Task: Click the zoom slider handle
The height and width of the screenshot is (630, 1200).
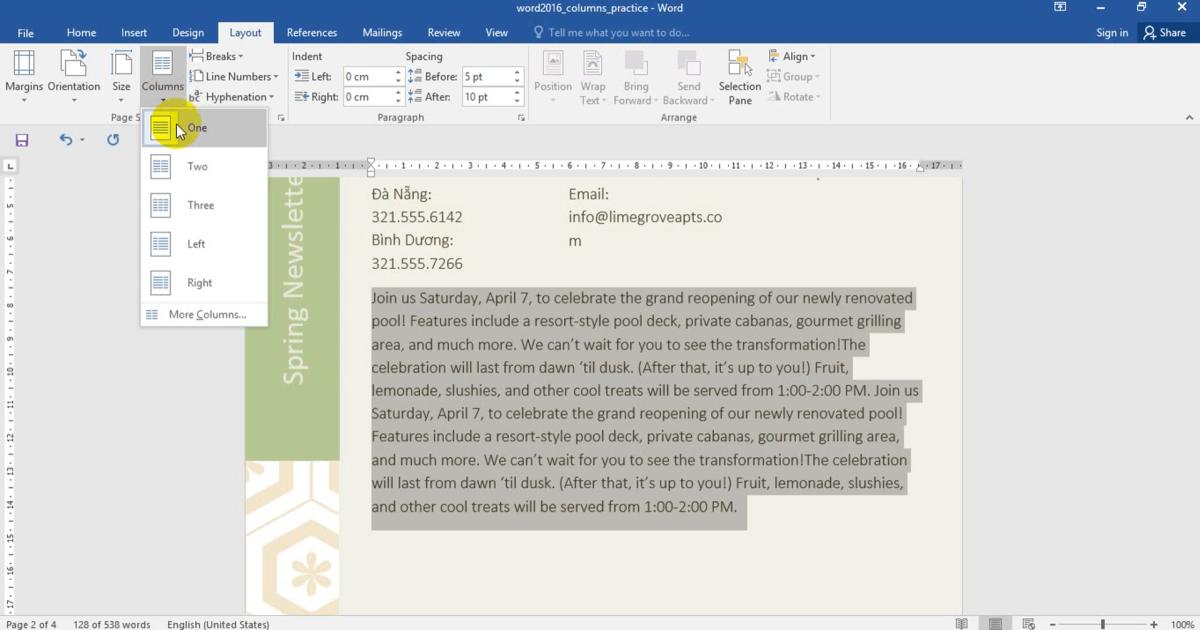Action: [1103, 624]
